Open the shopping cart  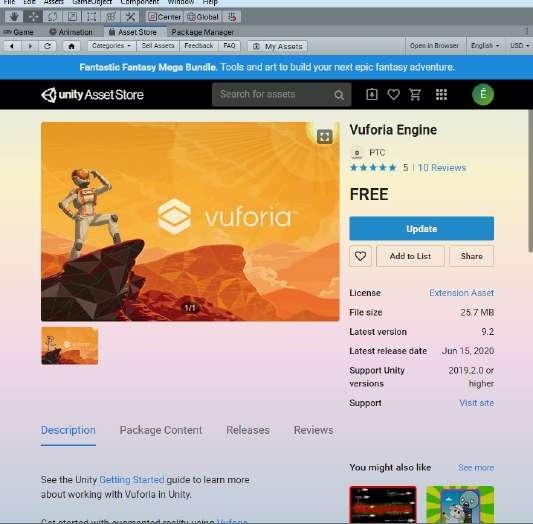415,94
